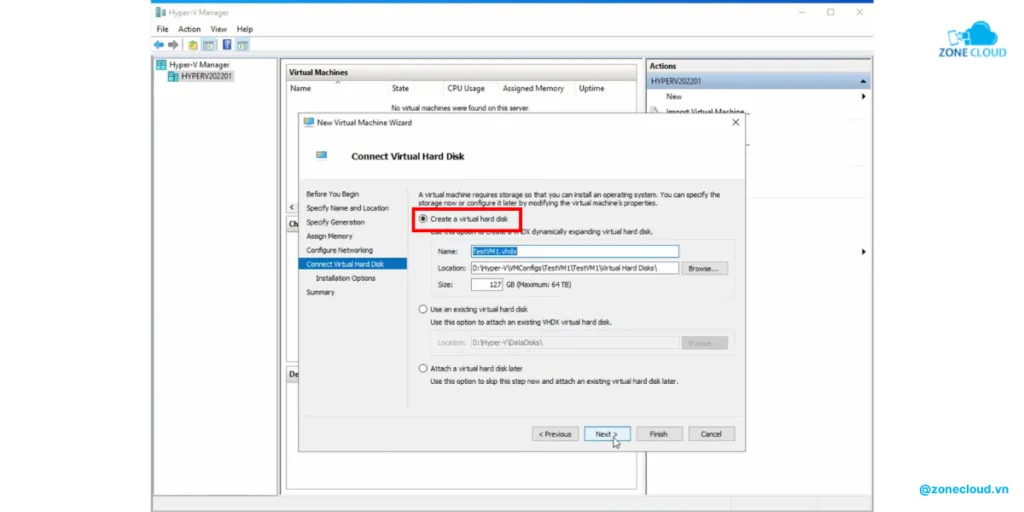Go to Specify Name and Location step
The height and width of the screenshot is (512, 1024).
point(347,208)
